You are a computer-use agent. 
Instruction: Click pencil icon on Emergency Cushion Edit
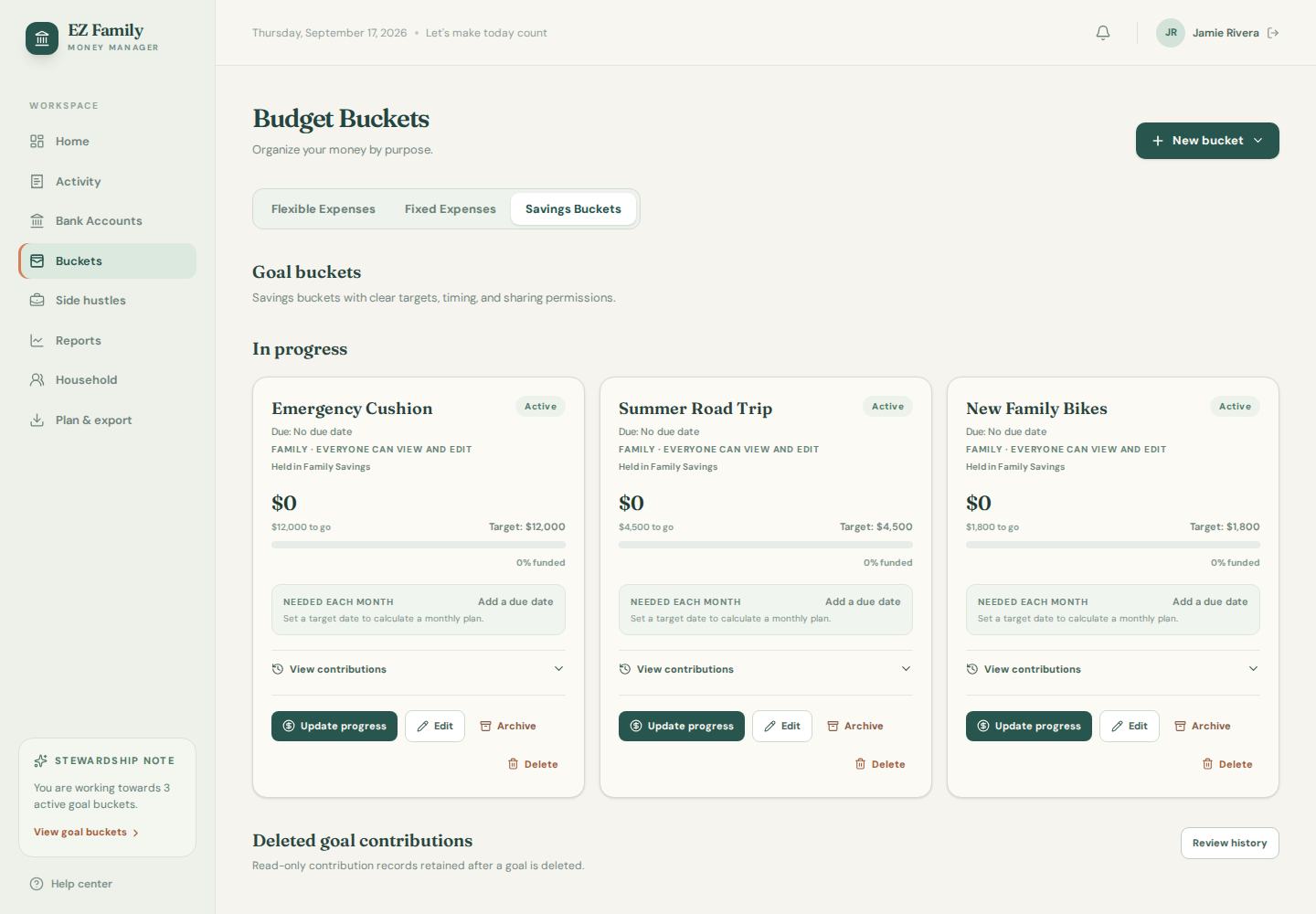pyautogui.click(x=422, y=726)
